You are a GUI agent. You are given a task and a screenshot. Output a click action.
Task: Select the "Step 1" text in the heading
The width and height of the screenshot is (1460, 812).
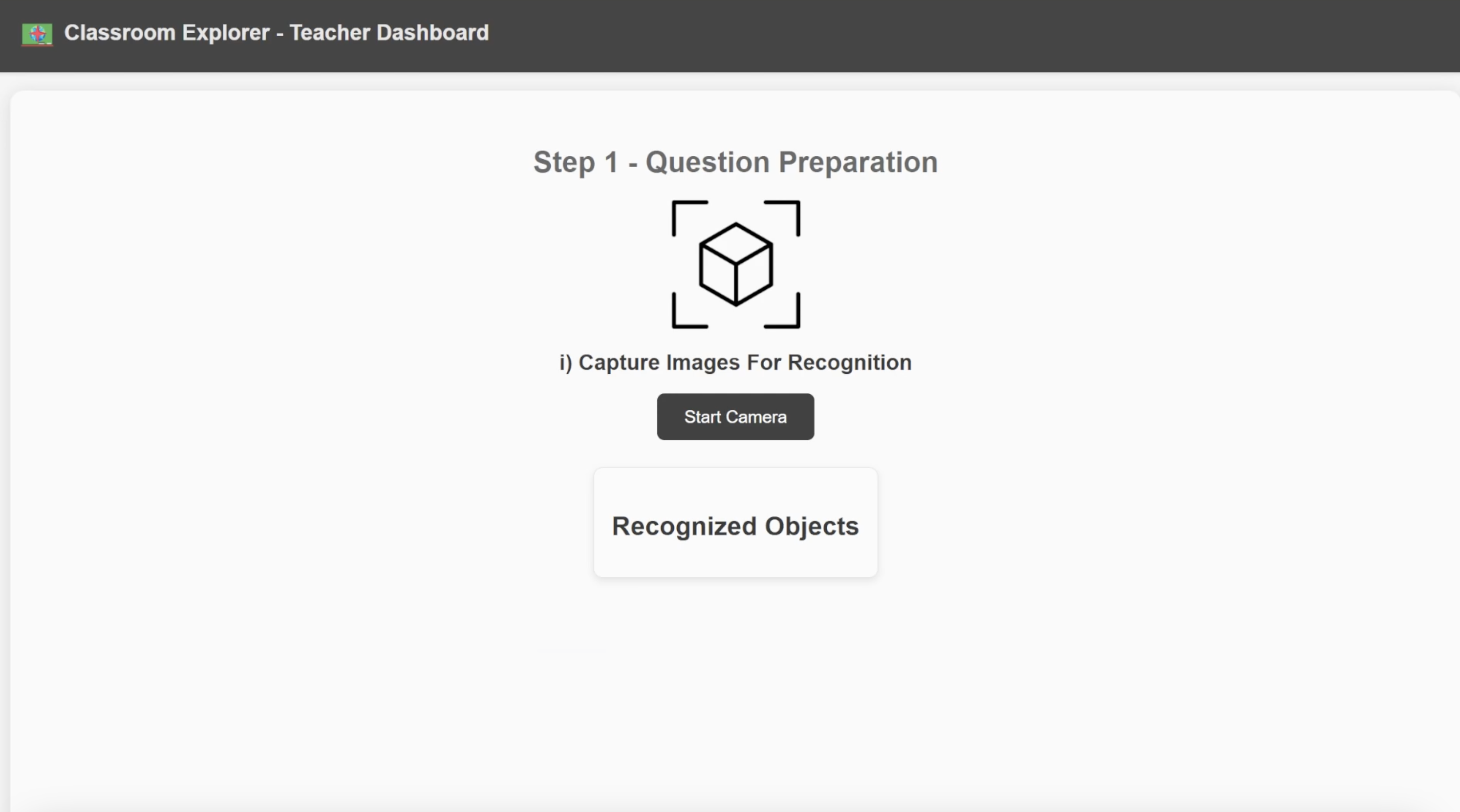point(575,163)
